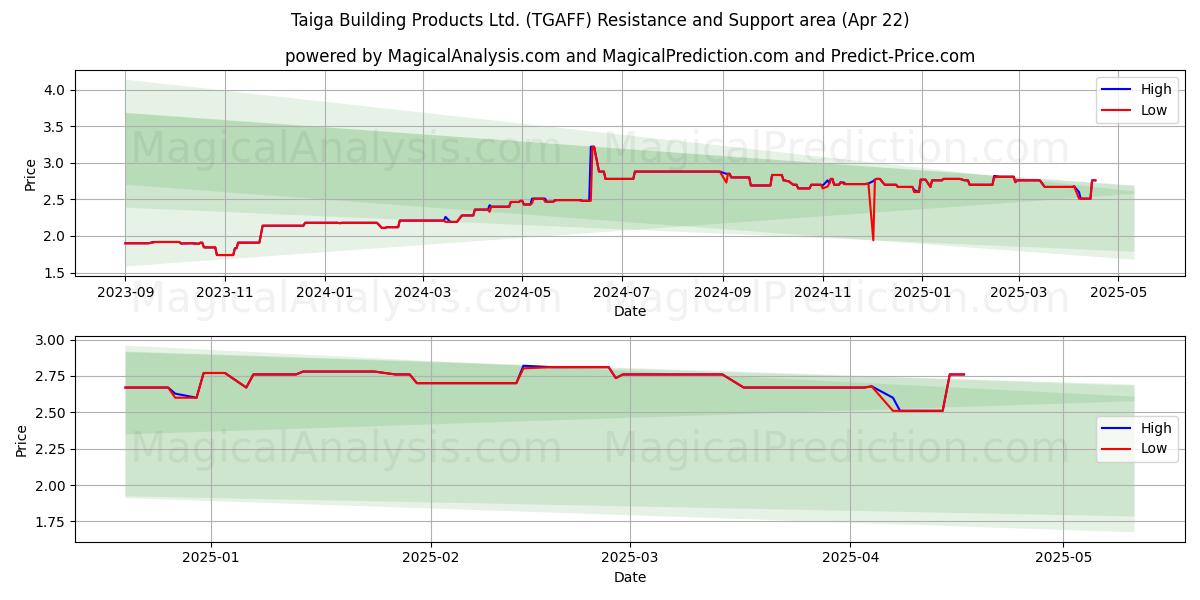Image resolution: width=1200 pixels, height=600 pixels.
Task: Click the 2024-01 x-axis label in top chart
Action: (325, 292)
